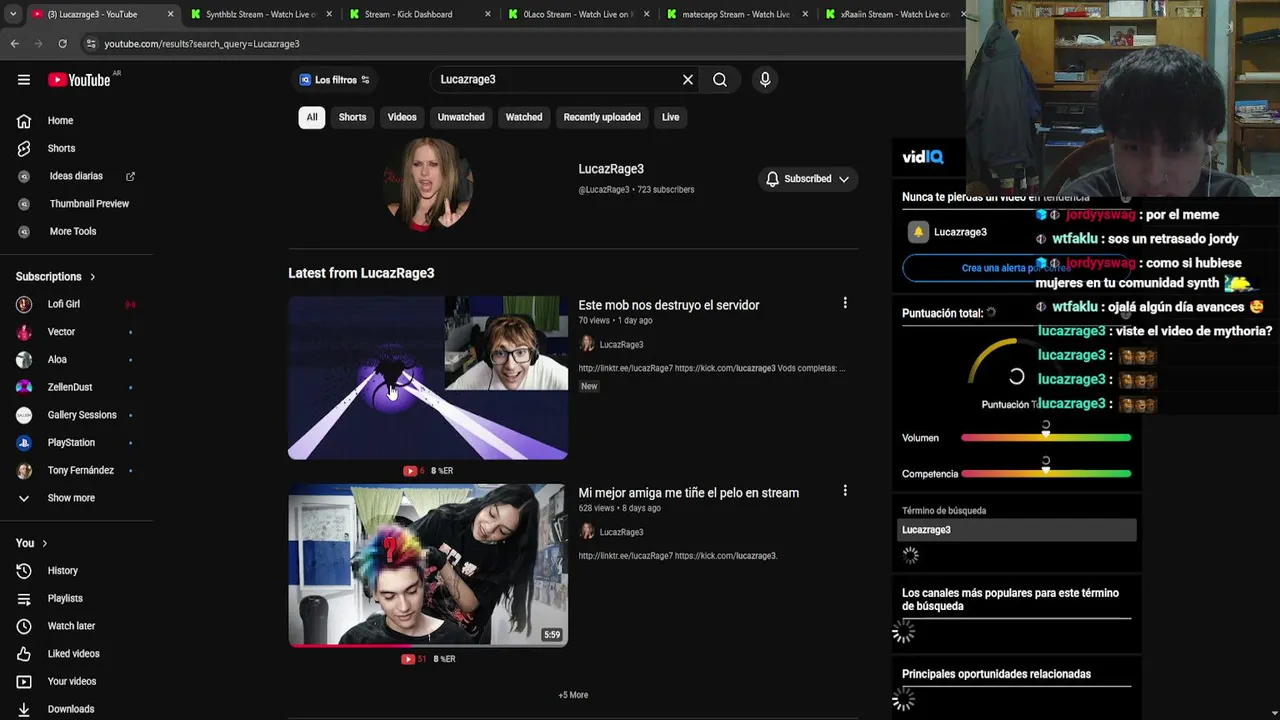The width and height of the screenshot is (1280, 720).
Task: Open title Mi mejor amiga me tiñe el pelo
Action: point(689,493)
